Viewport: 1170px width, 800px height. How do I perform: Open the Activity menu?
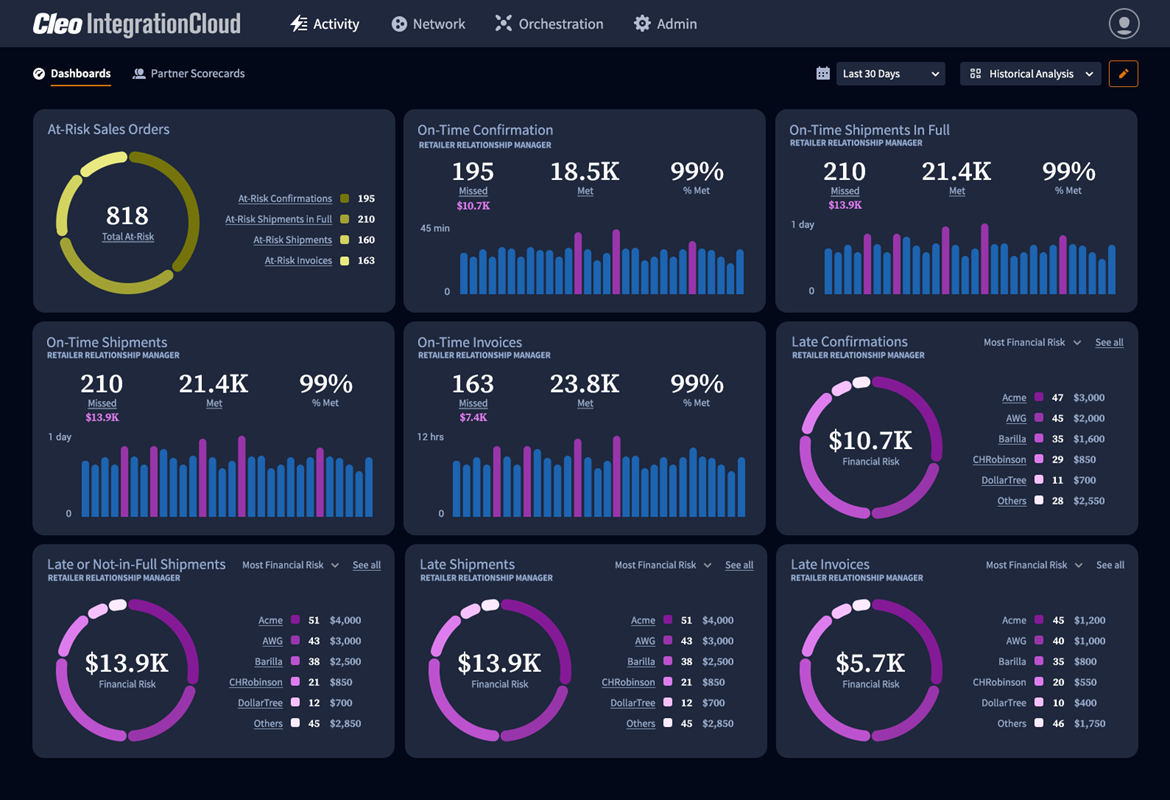325,24
